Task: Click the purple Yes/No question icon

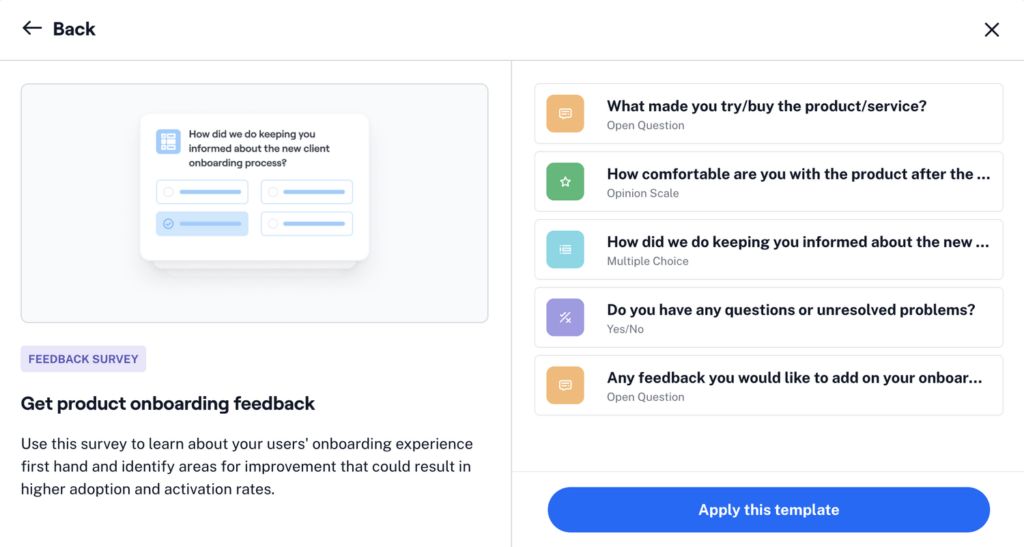Action: (x=565, y=318)
